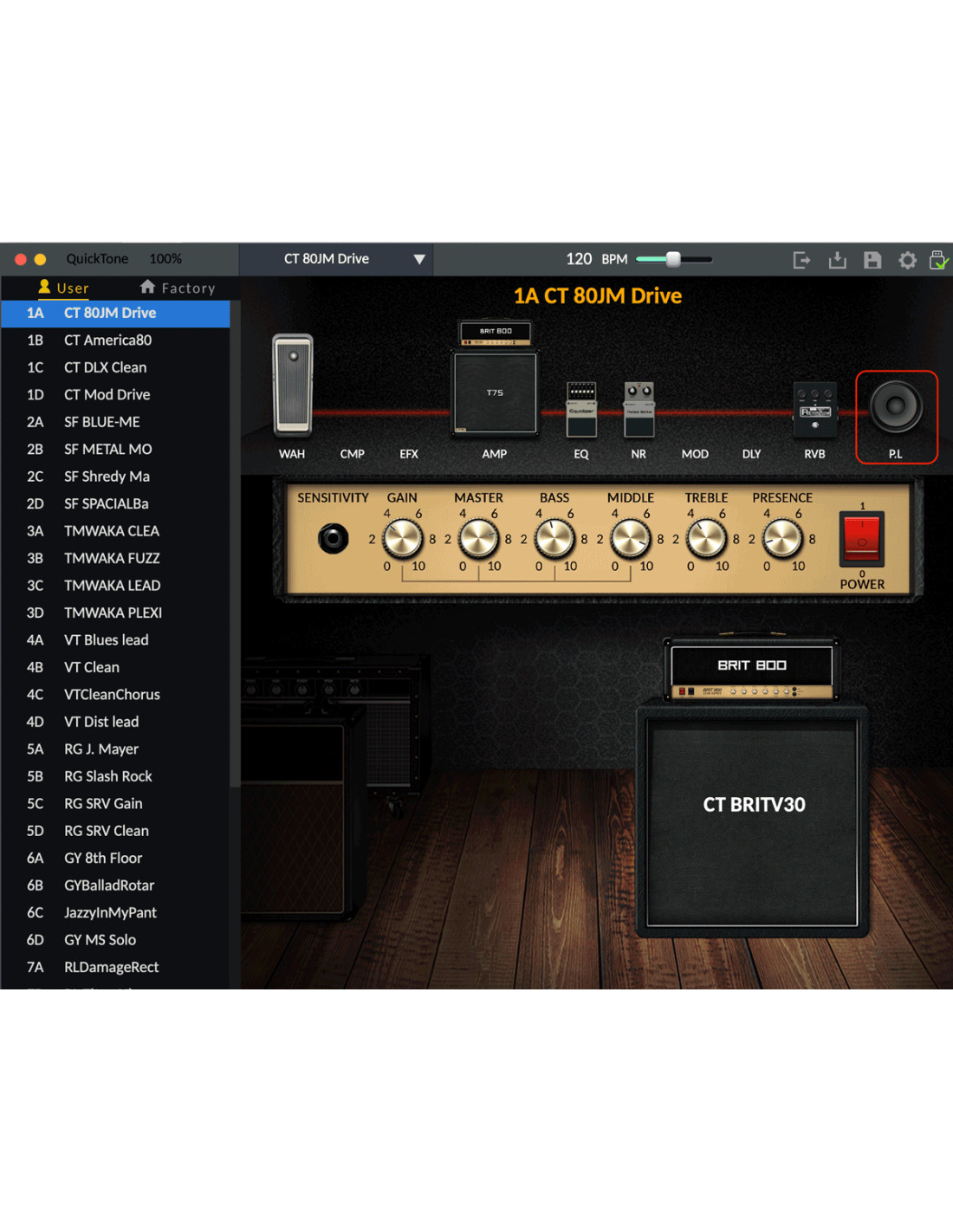
Task: Select preset 3B TMWAKA FUZZ
Action: pyautogui.click(x=115, y=559)
